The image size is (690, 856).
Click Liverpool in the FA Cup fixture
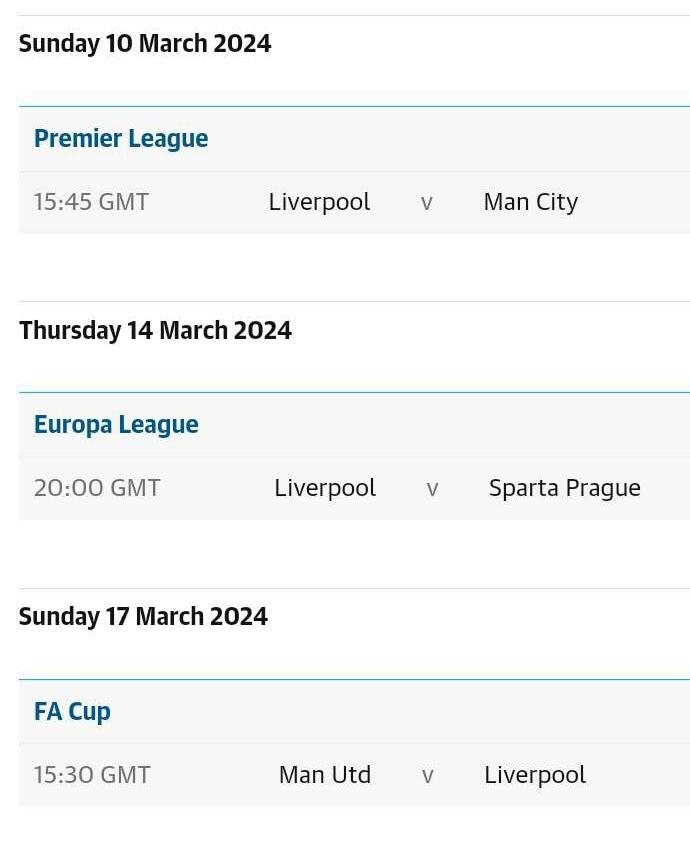click(x=534, y=775)
